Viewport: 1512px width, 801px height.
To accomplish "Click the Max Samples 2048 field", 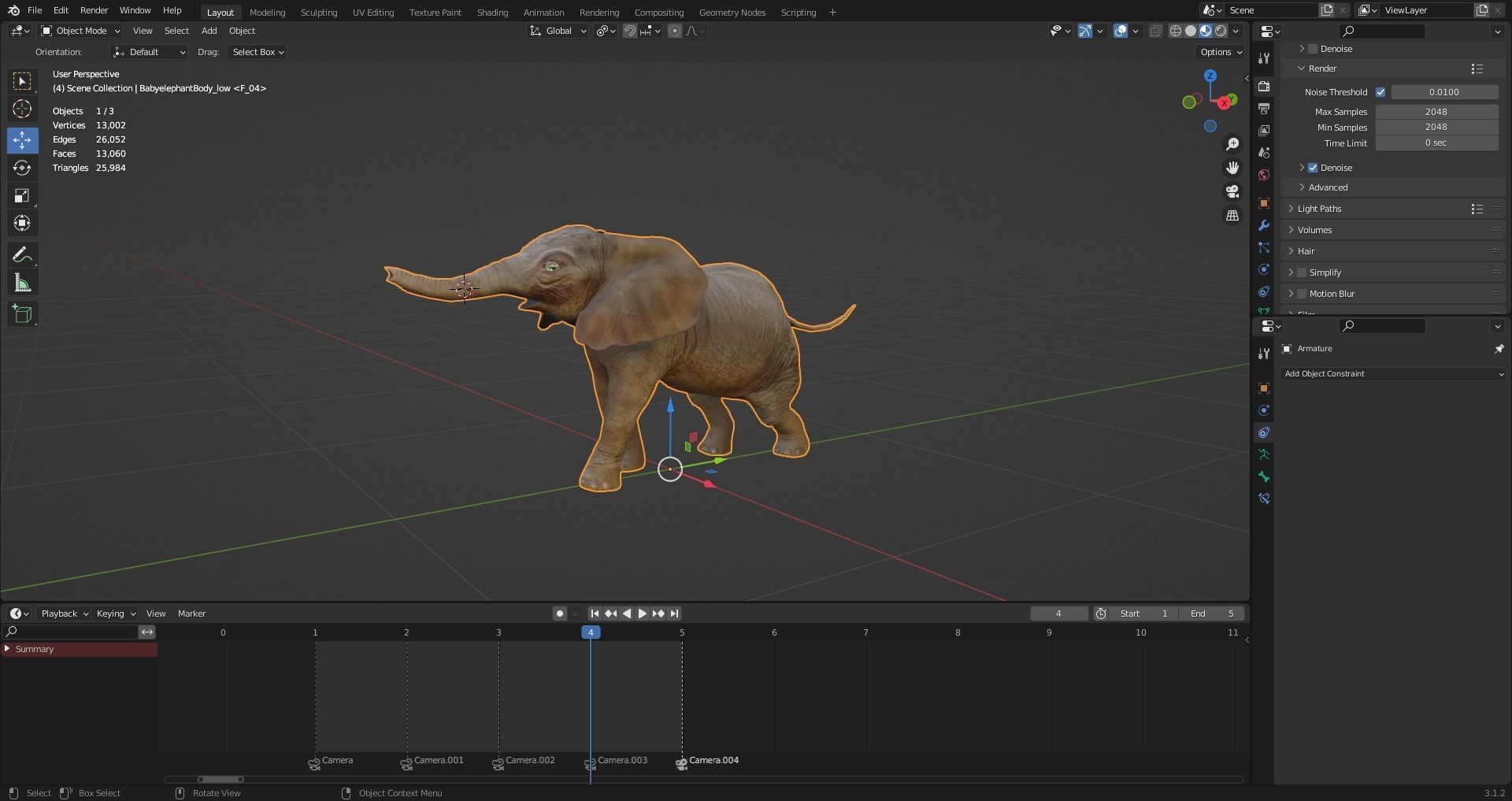I will pos(1436,112).
